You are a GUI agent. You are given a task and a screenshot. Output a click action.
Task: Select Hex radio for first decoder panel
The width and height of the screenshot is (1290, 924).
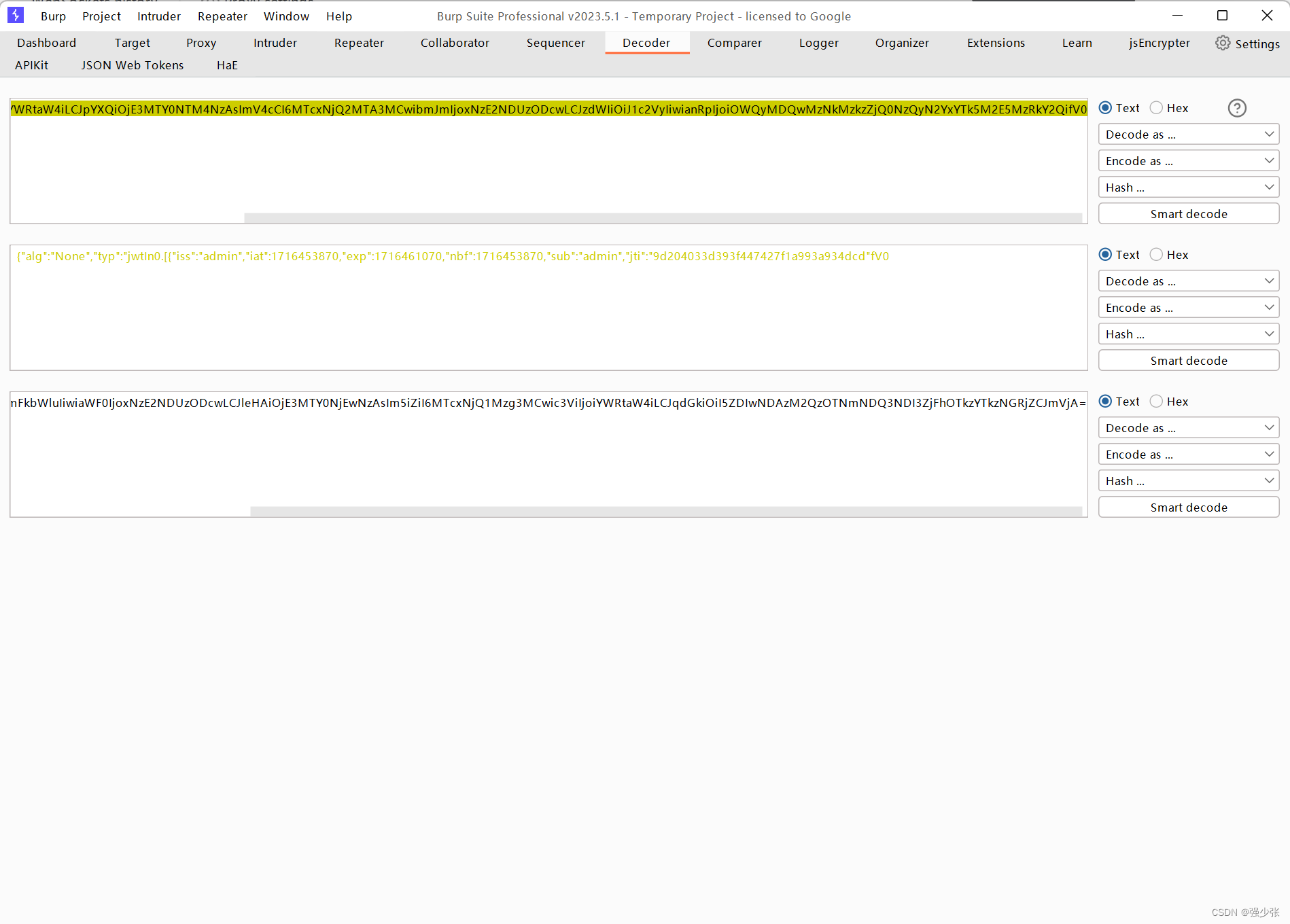pos(1156,108)
